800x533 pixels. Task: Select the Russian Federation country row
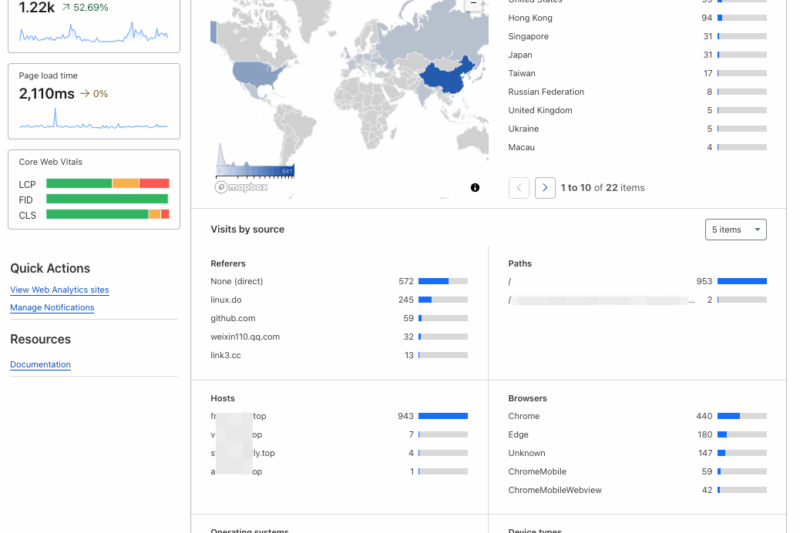pyautogui.click(x=637, y=92)
